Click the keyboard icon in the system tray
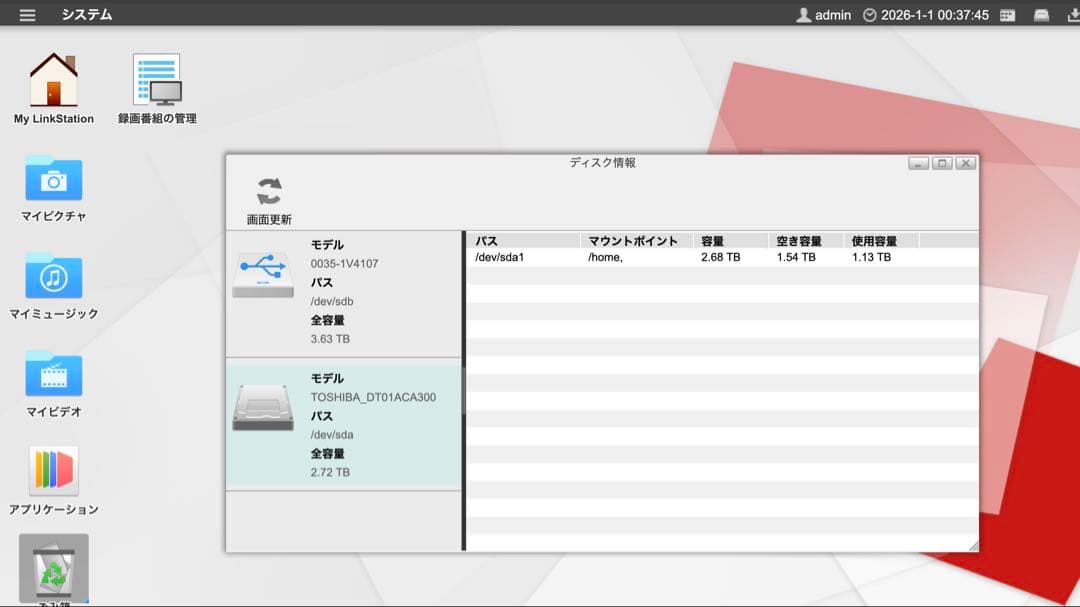Screen dimensions: 1080x607 click(x=1007, y=15)
